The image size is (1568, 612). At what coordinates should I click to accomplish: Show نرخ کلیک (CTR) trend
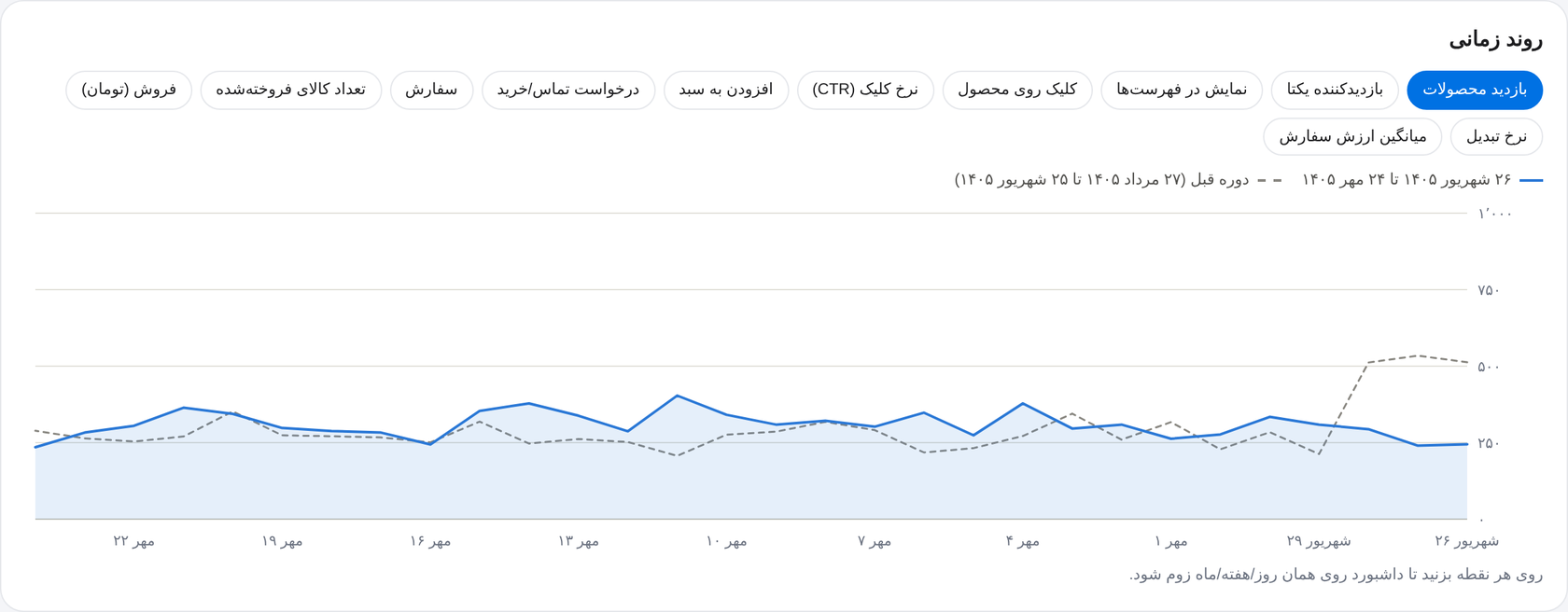pyautogui.click(x=865, y=90)
